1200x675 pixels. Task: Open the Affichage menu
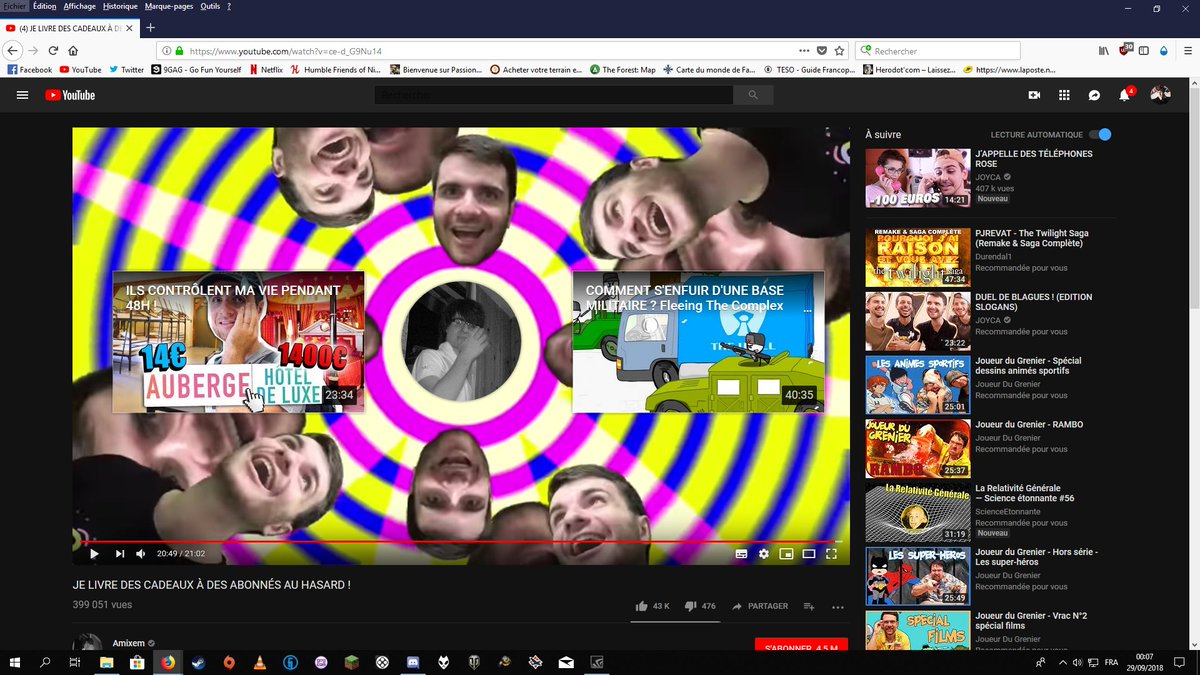tap(80, 6)
